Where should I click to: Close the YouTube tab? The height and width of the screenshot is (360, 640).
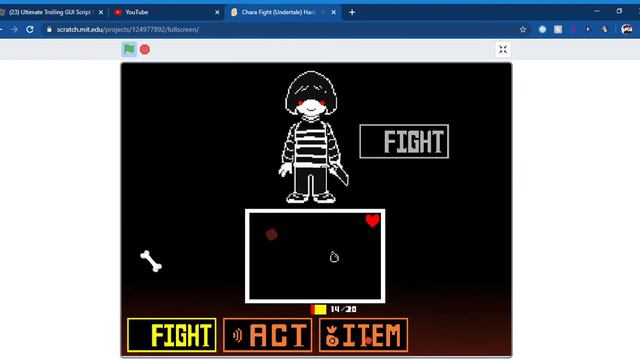(x=217, y=12)
